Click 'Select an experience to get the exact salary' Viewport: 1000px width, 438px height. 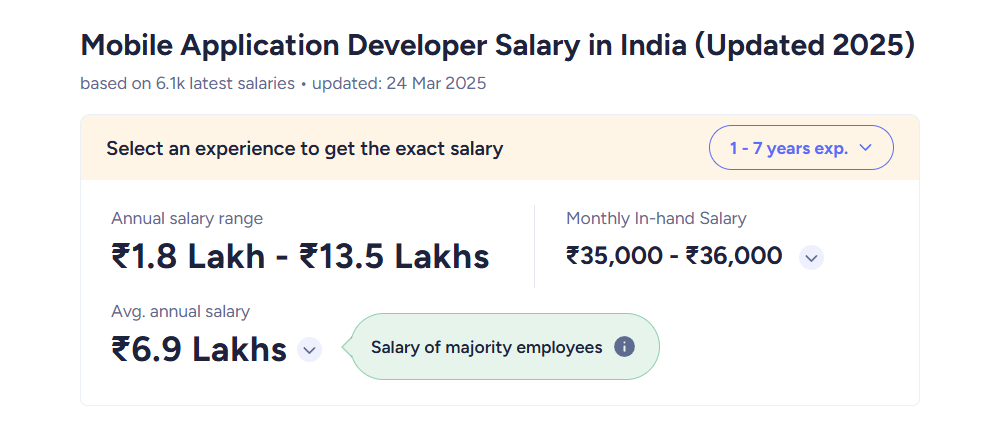305,149
